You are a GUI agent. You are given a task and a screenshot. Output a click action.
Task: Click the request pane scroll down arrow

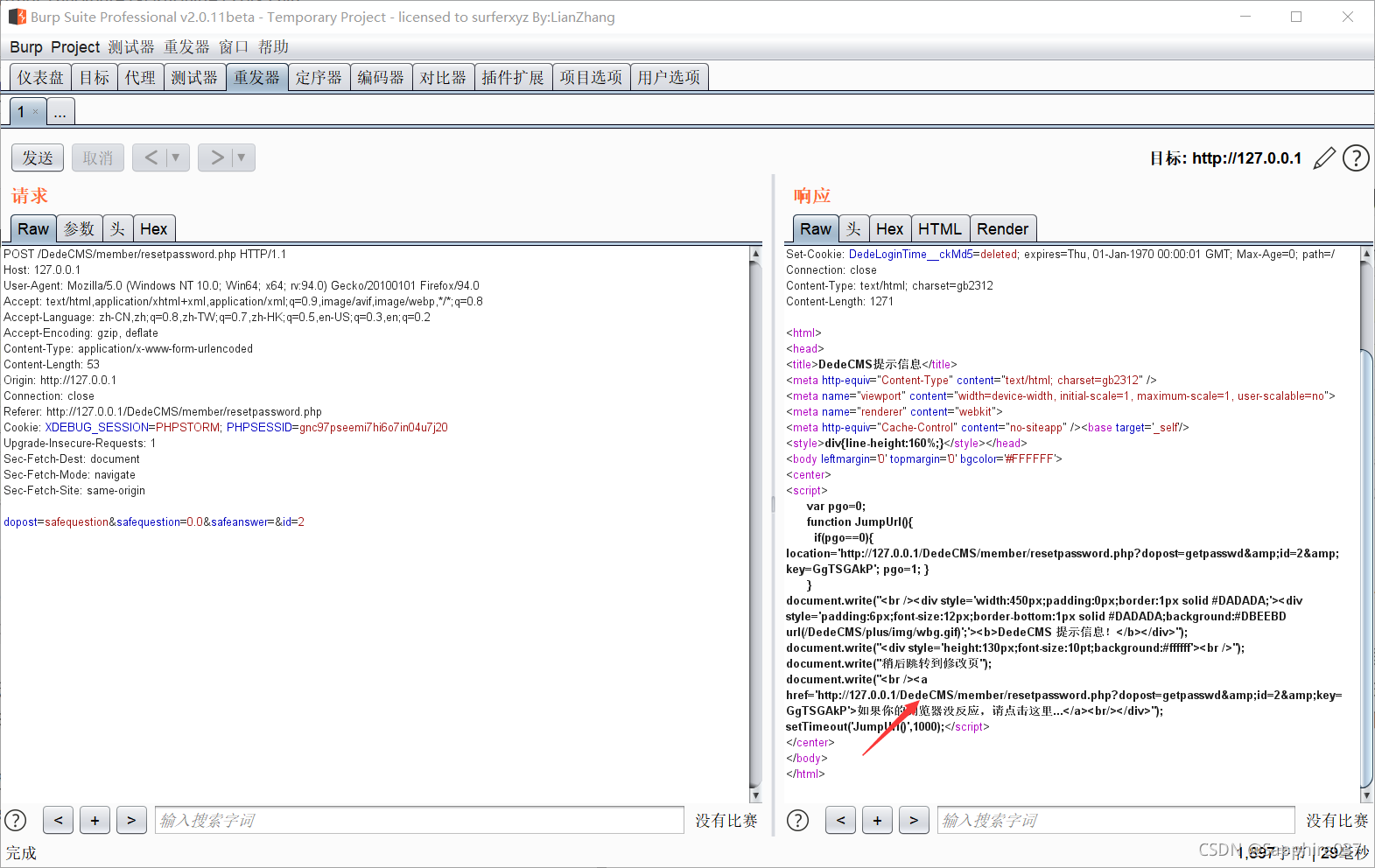pos(756,795)
